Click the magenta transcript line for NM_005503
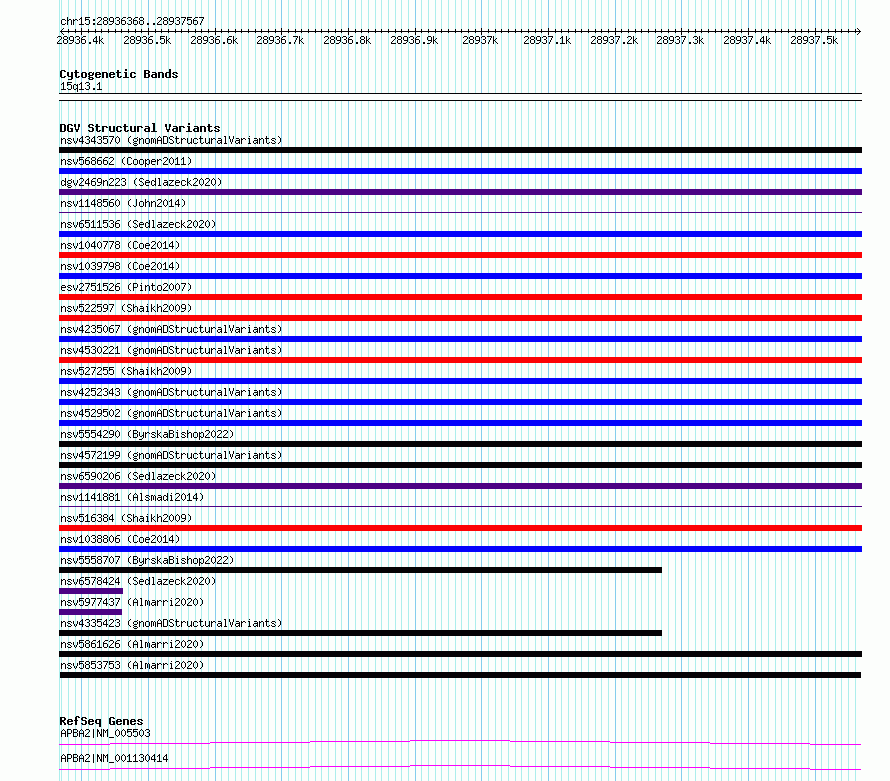This screenshot has width=890, height=781. (x=460, y=742)
